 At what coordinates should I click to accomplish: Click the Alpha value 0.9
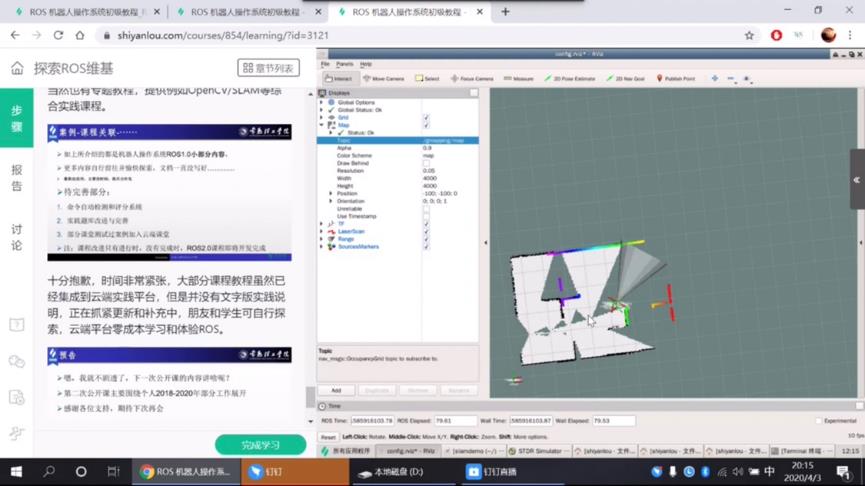(427, 148)
